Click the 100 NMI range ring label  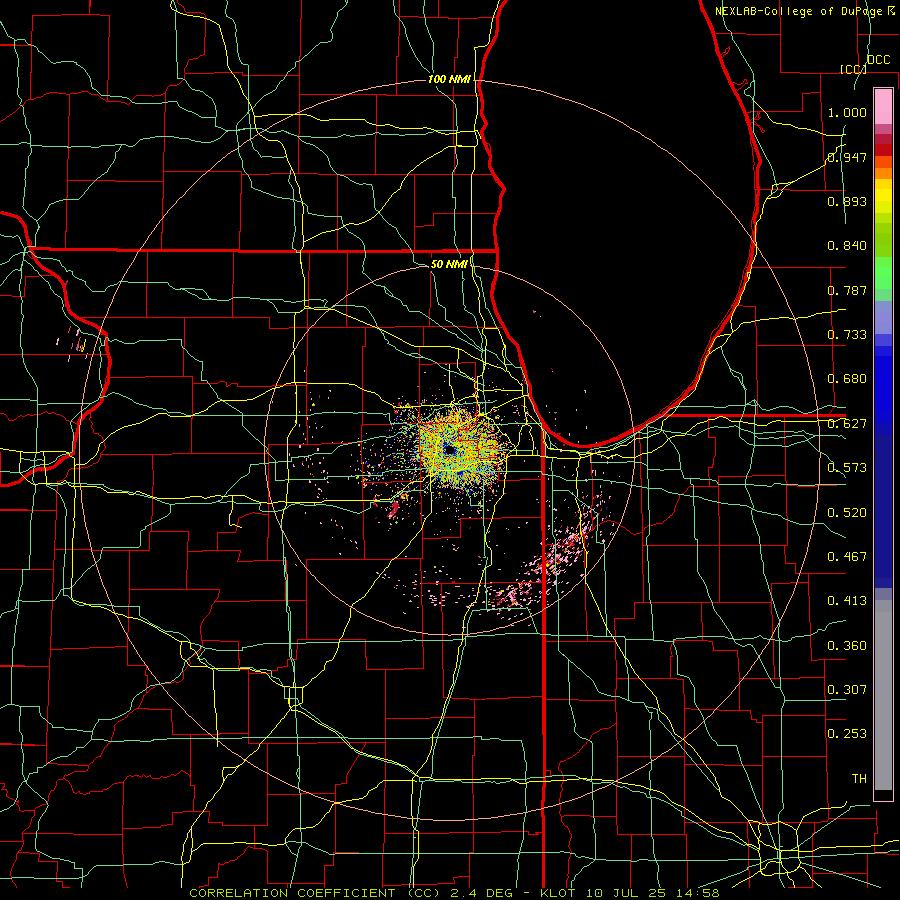click(449, 79)
